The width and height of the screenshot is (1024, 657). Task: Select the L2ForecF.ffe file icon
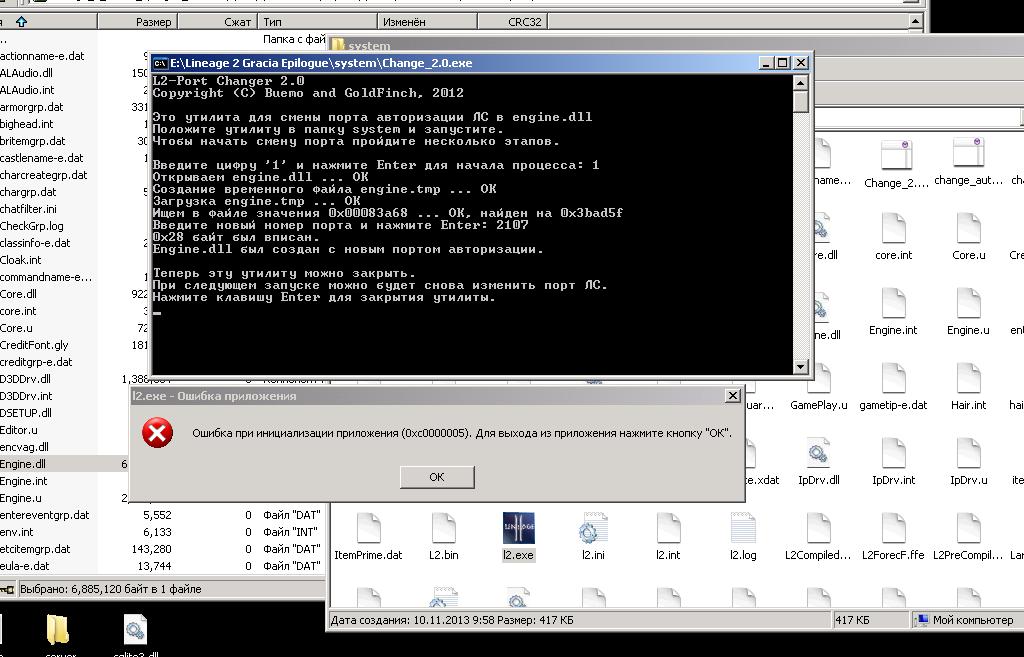click(x=893, y=528)
